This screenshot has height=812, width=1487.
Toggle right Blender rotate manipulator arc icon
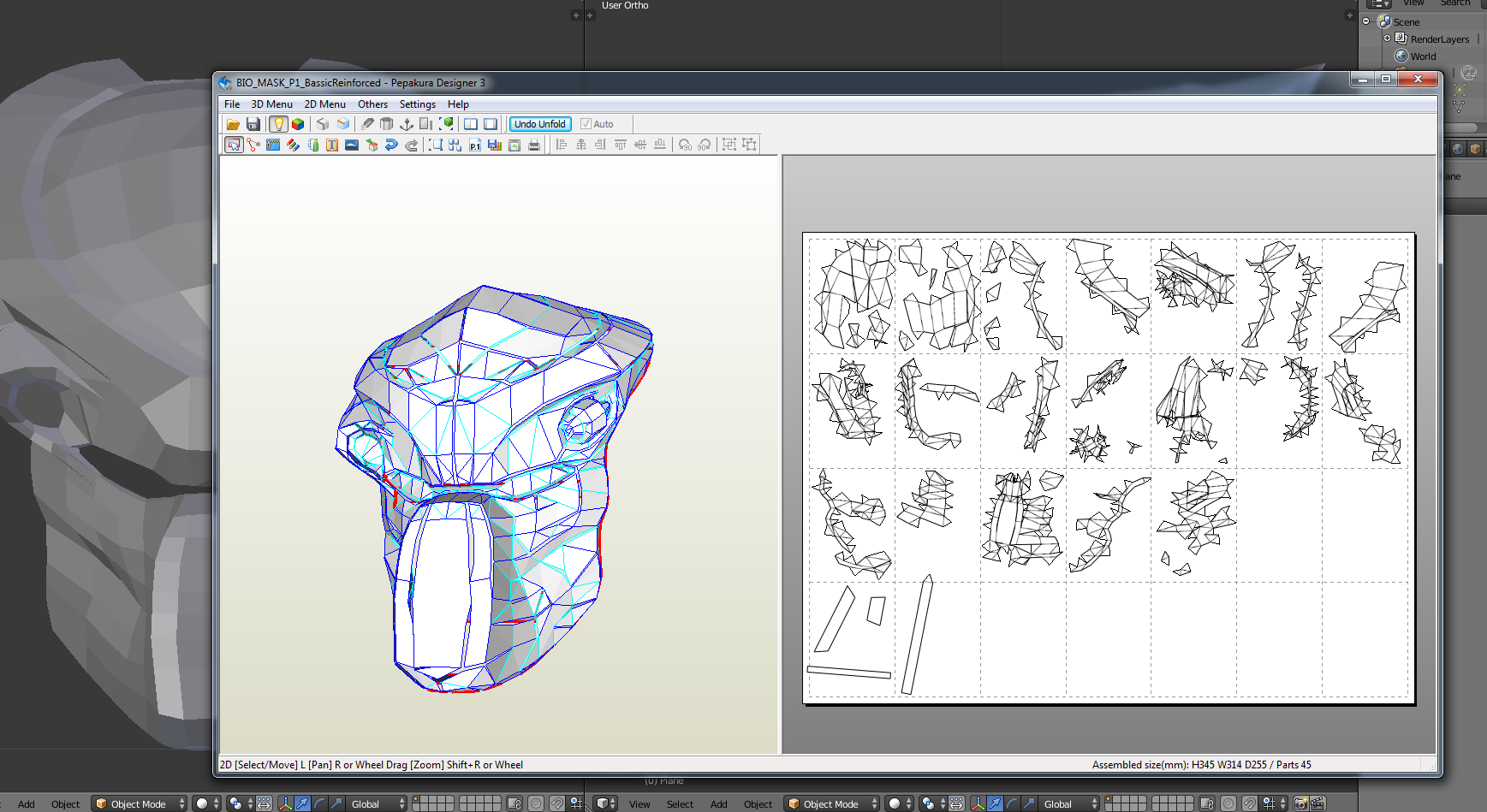pyautogui.click(x=1012, y=803)
